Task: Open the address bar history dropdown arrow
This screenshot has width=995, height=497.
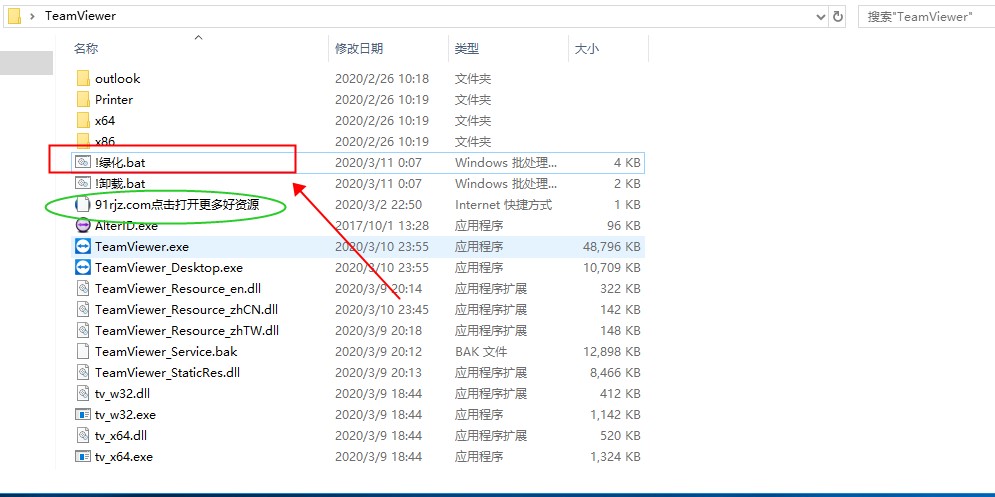Action: [x=821, y=16]
